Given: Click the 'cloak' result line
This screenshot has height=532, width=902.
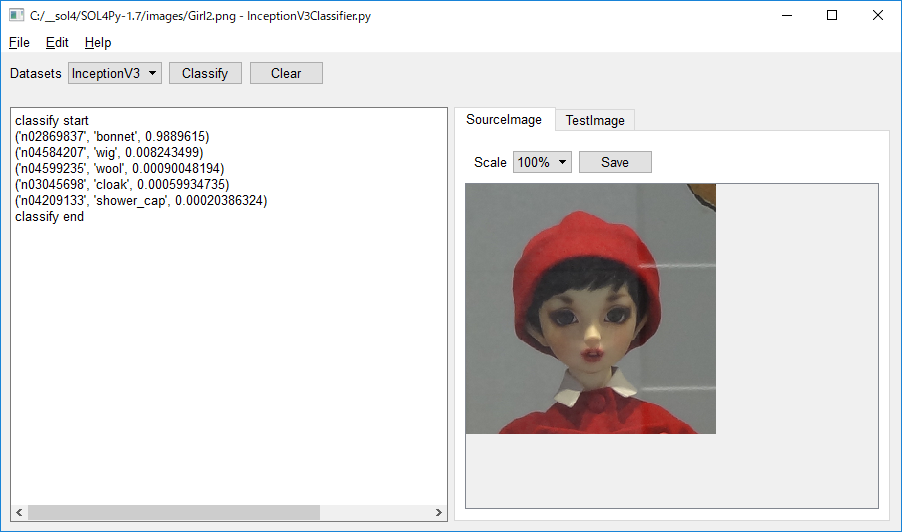Looking at the screenshot, I should coord(122,185).
